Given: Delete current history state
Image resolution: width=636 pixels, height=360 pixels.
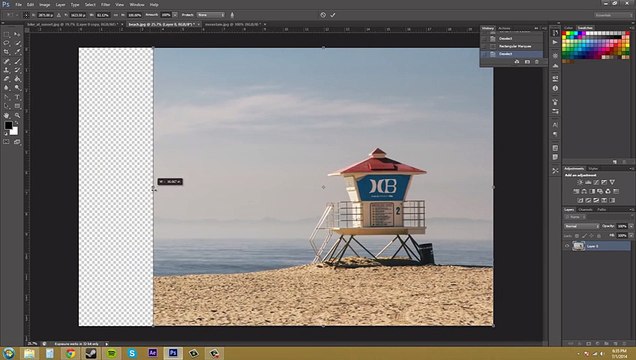Looking at the screenshot, I should (537, 62).
